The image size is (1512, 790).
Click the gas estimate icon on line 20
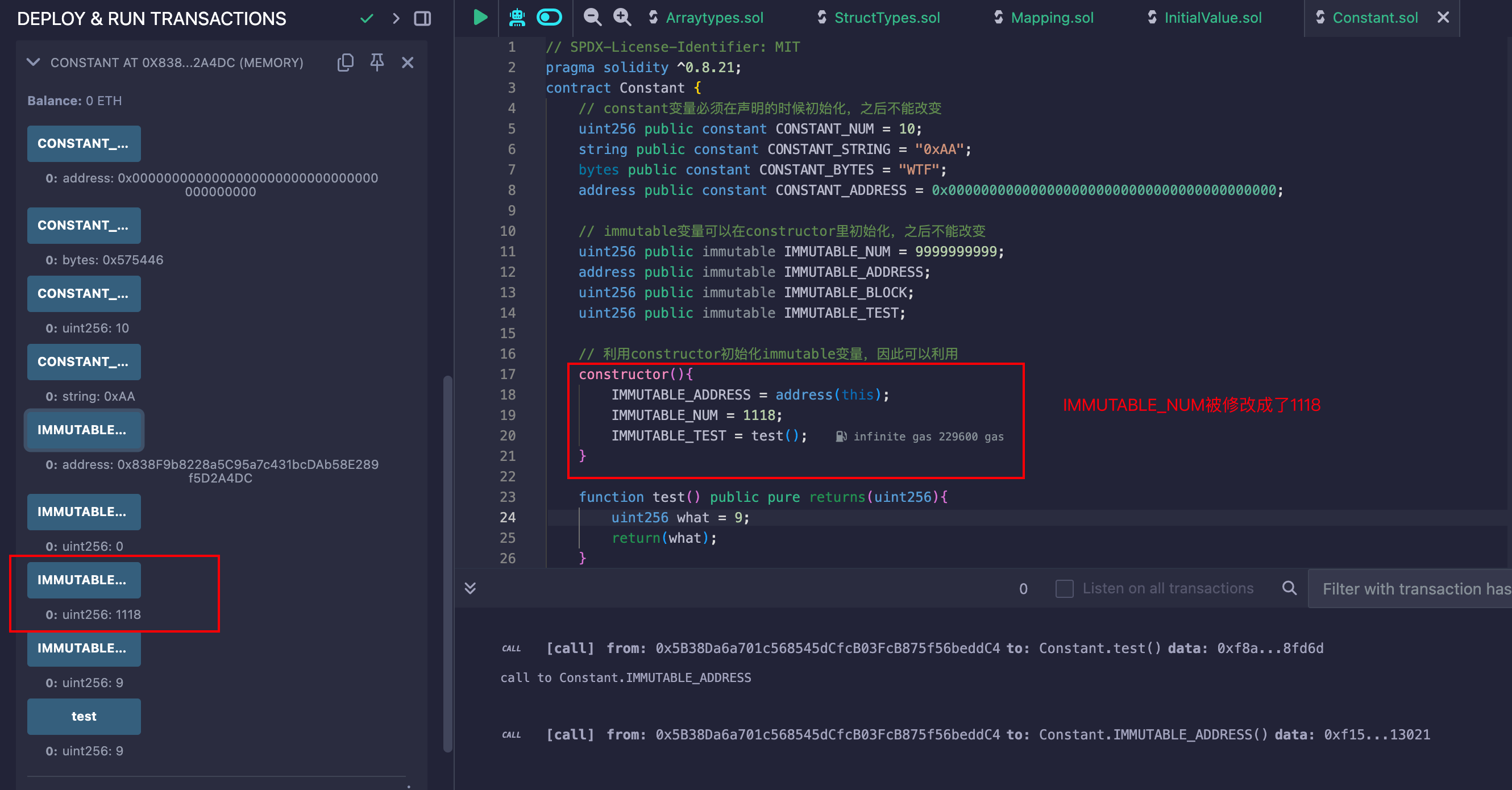click(841, 436)
